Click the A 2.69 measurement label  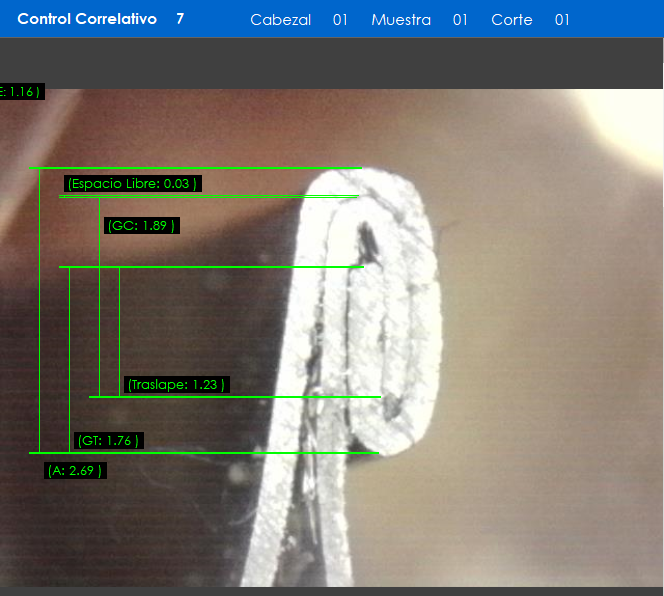[75, 470]
